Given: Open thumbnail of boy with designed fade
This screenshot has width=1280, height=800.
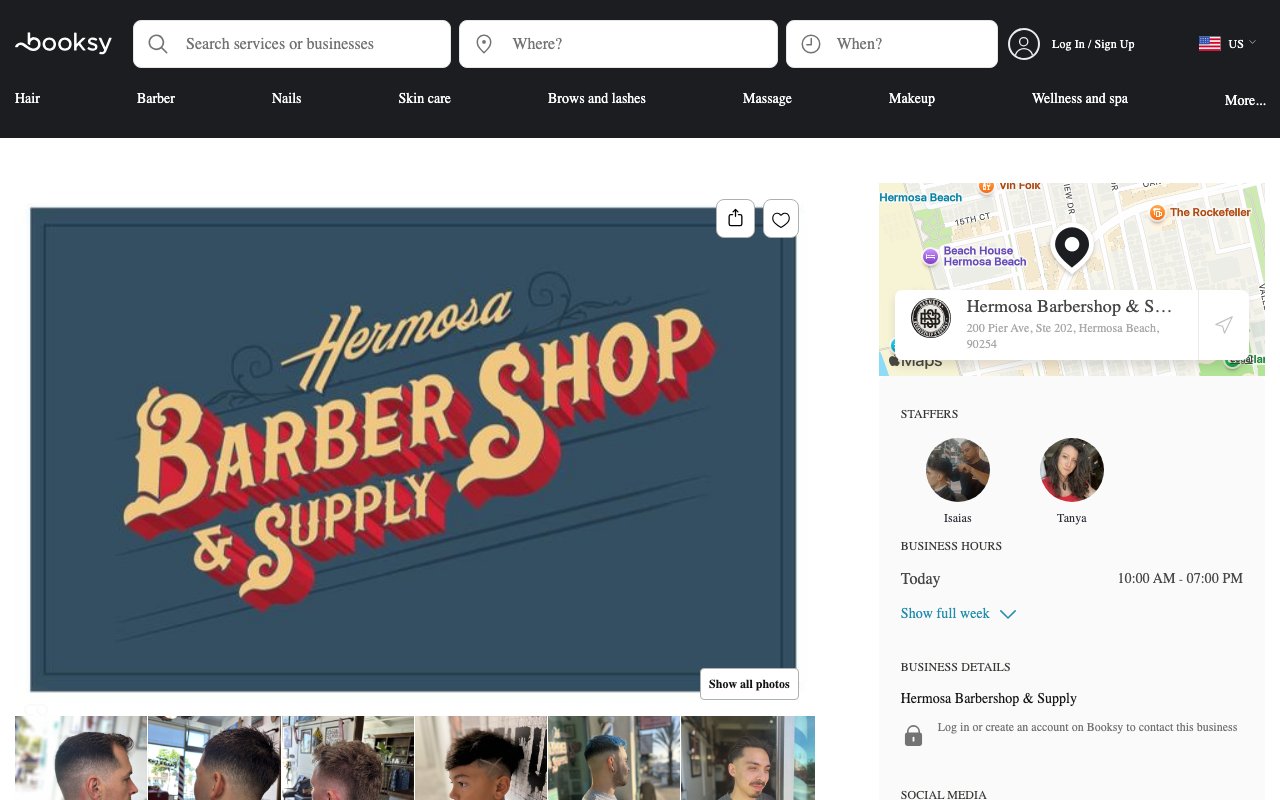Looking at the screenshot, I should pyautogui.click(x=481, y=758).
